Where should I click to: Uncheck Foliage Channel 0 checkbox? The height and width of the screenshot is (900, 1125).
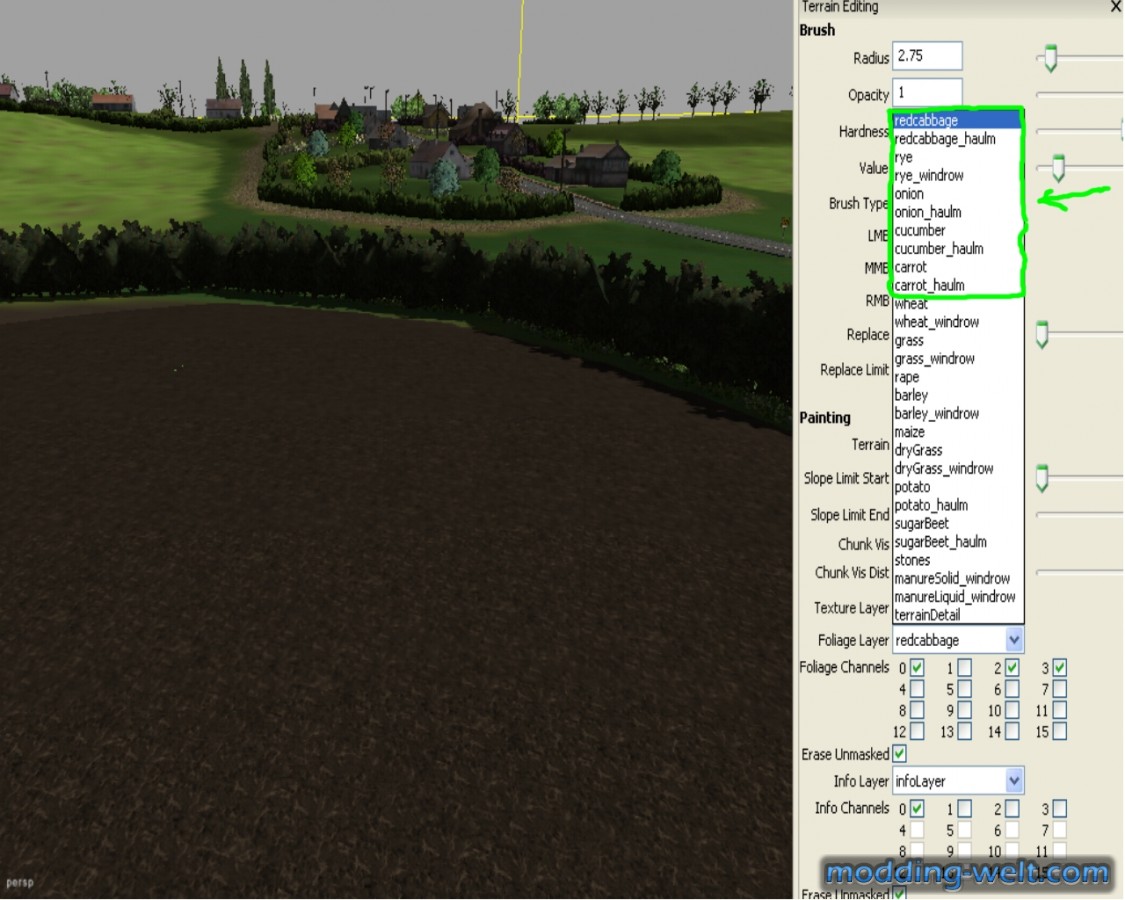[x=917, y=667]
